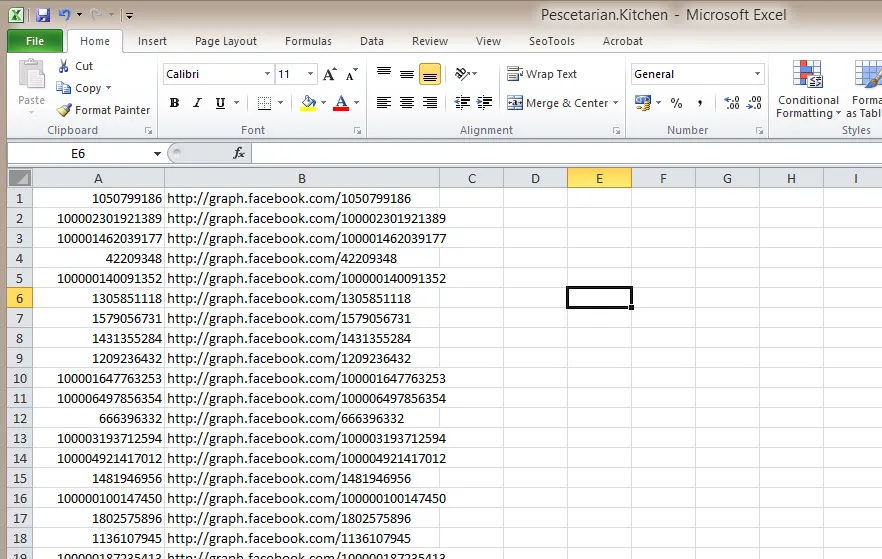Click Decrease Font Size icon
882x559 pixels.
[x=352, y=74]
